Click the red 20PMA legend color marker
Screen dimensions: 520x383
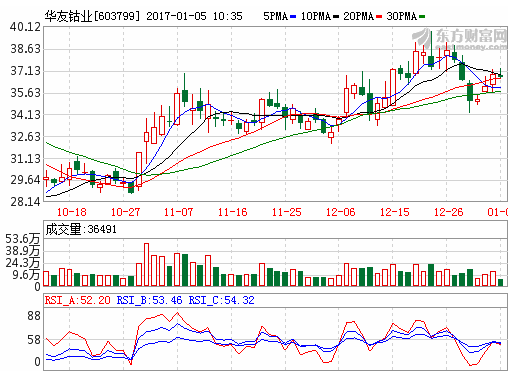379,16
